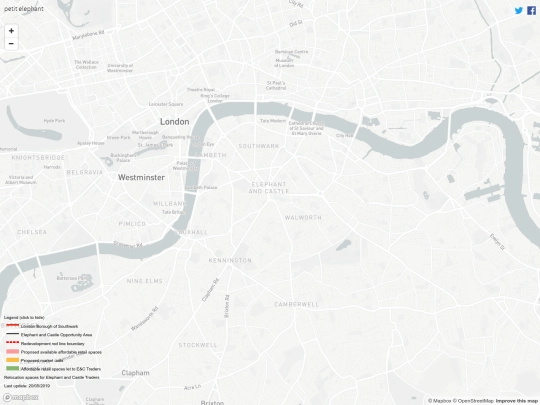
Task: Hide the legend via its header
Action: [24, 318]
